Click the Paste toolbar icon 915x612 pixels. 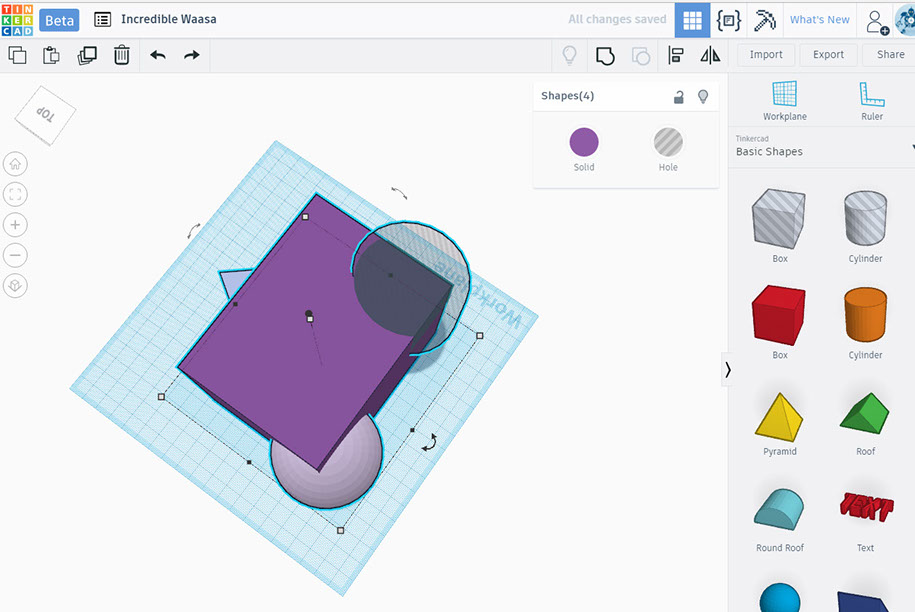(51, 55)
